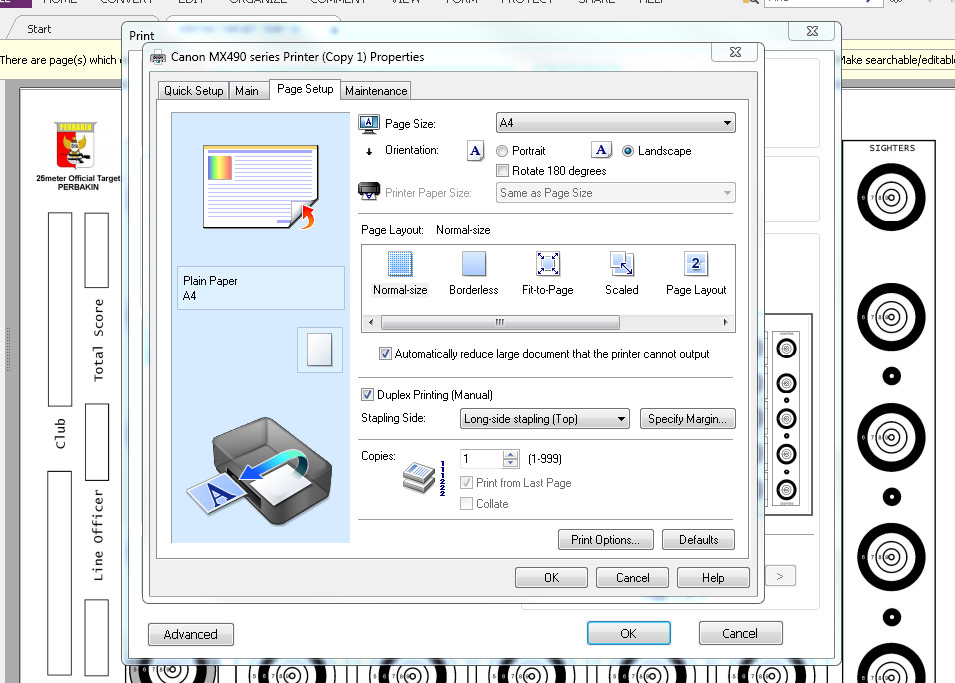Click the Printer Paper Size printer icon
The width and height of the screenshot is (955, 683).
tap(368, 191)
